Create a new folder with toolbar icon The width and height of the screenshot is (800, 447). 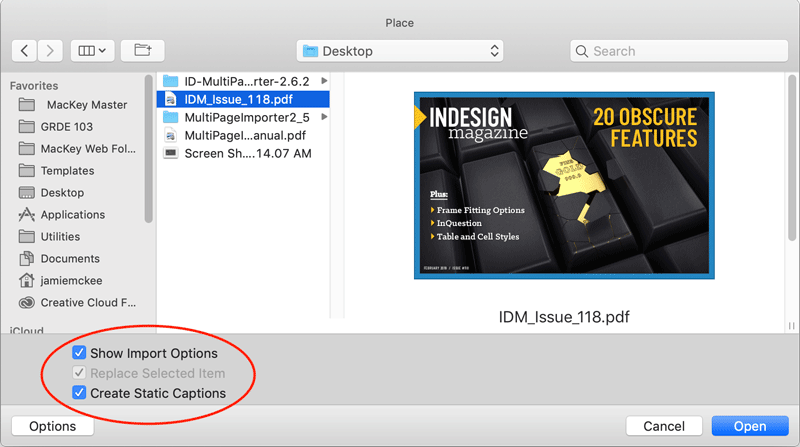pos(141,50)
